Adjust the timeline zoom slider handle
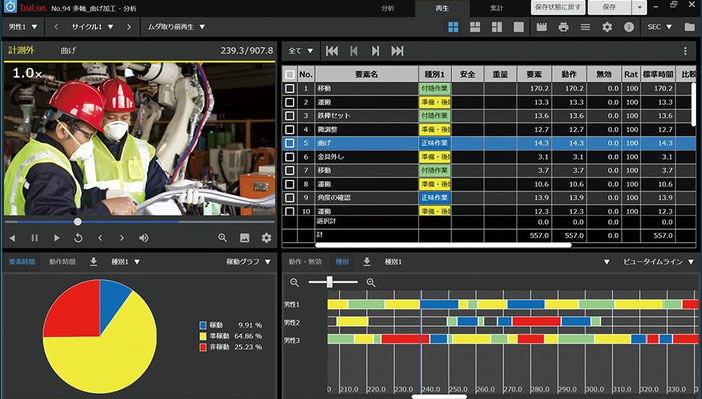This screenshot has width=702, height=399. 330,282
